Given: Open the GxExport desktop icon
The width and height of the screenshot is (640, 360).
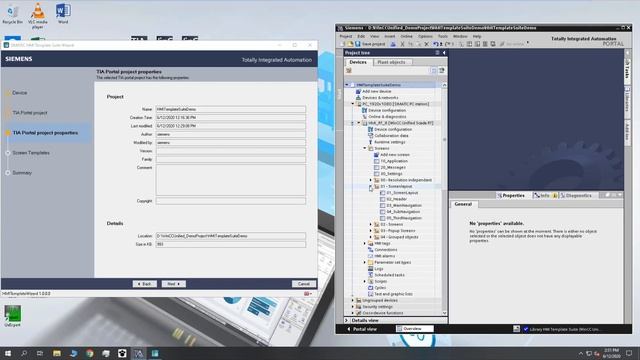Looking at the screenshot, I should point(12,316).
